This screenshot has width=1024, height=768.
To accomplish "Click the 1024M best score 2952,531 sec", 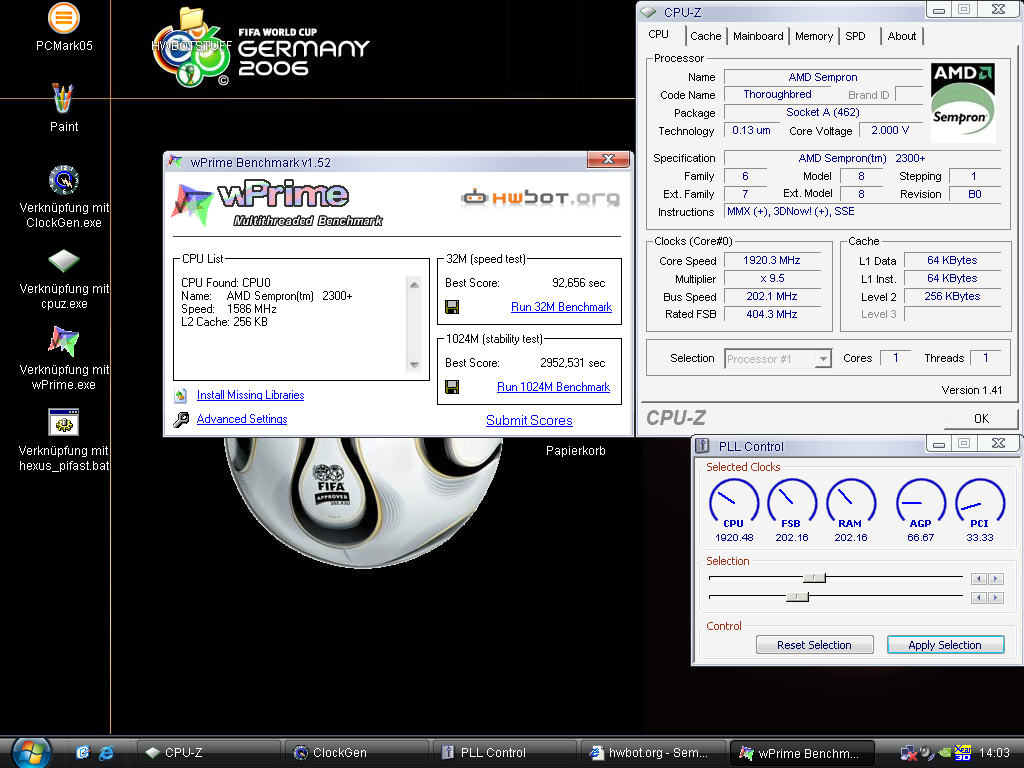I will (x=573, y=363).
